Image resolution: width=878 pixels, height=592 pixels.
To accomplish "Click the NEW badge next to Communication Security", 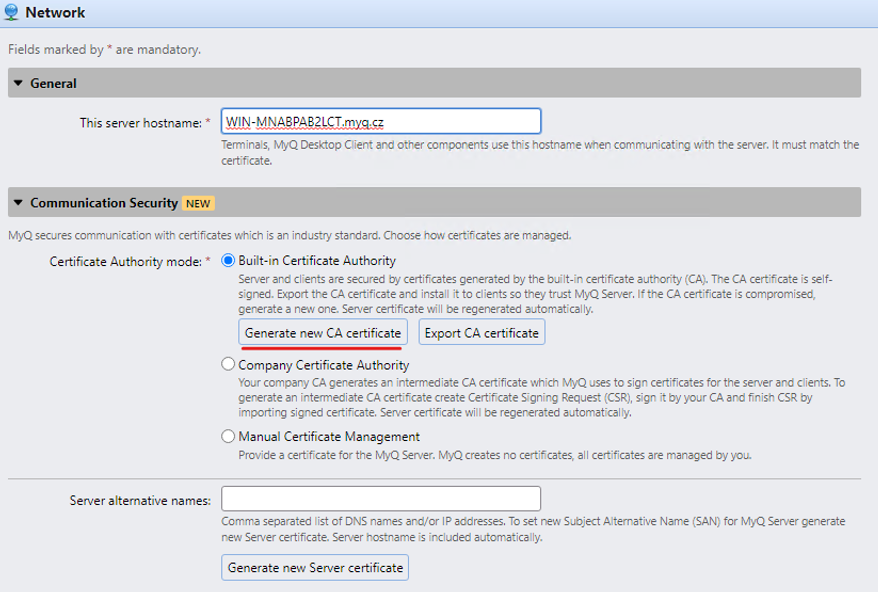I will point(196,202).
